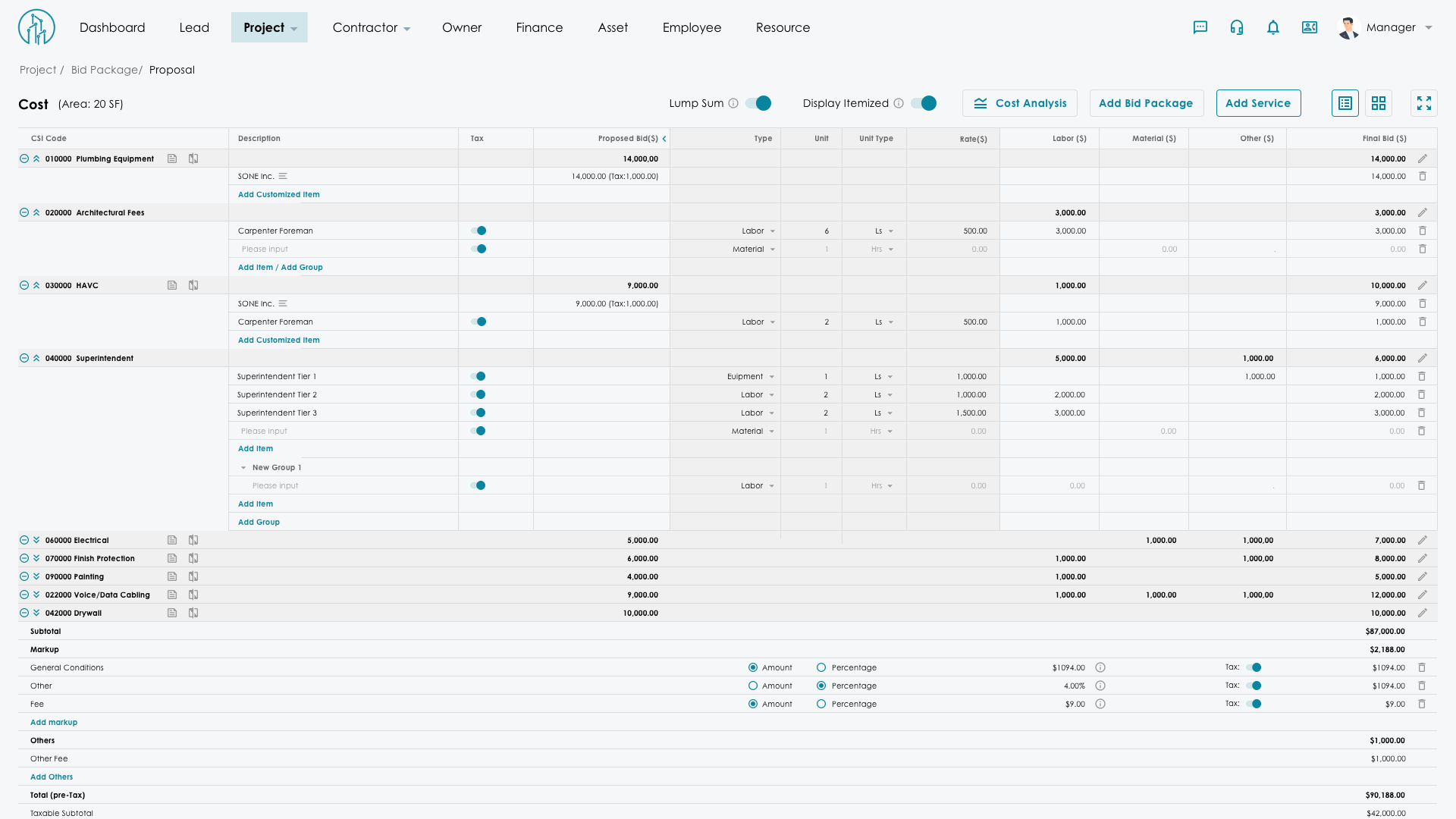Edit the 010000 Plumbing Equipment row
Screen dimensions: 1456x819
point(1423,158)
